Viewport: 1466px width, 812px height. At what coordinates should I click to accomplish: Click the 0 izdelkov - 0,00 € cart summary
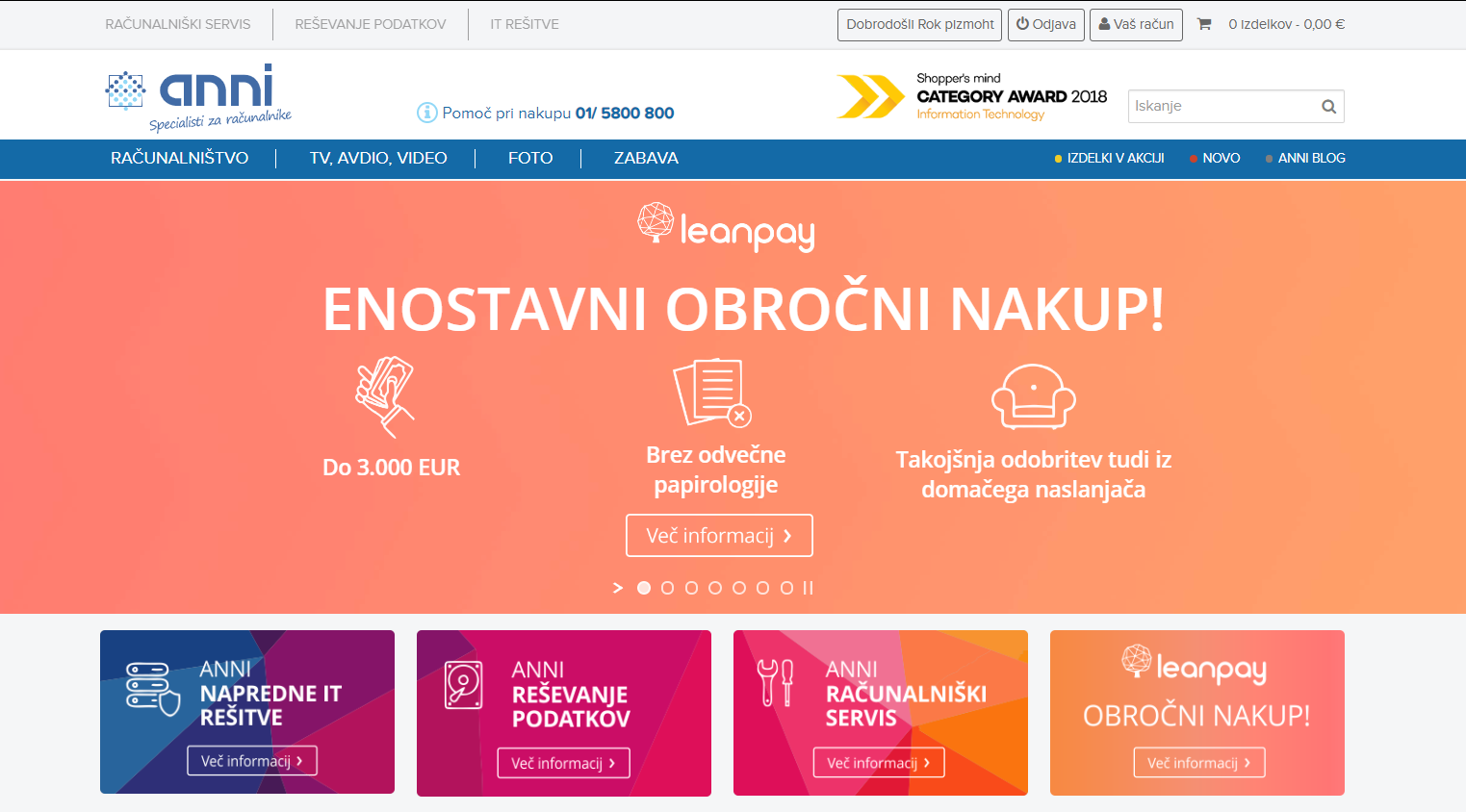1286,24
